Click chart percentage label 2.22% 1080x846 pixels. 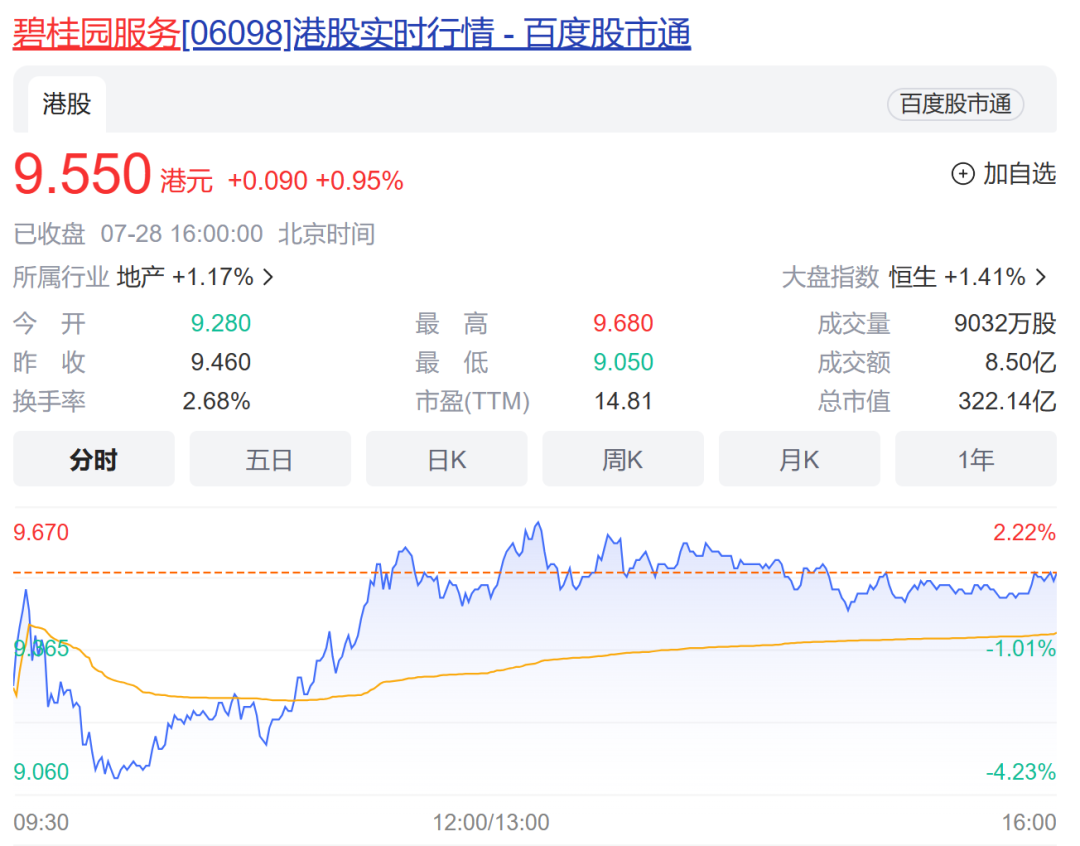pyautogui.click(x=1024, y=533)
